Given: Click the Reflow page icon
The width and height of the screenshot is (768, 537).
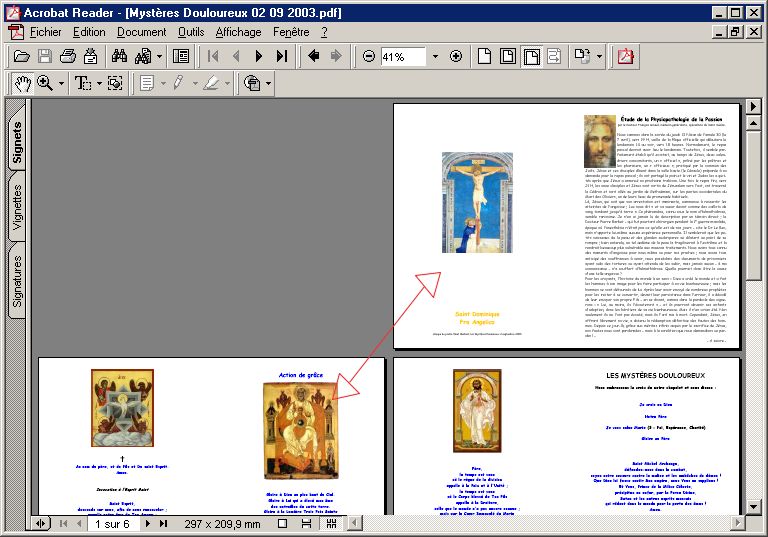Looking at the screenshot, I should click(x=554, y=56).
